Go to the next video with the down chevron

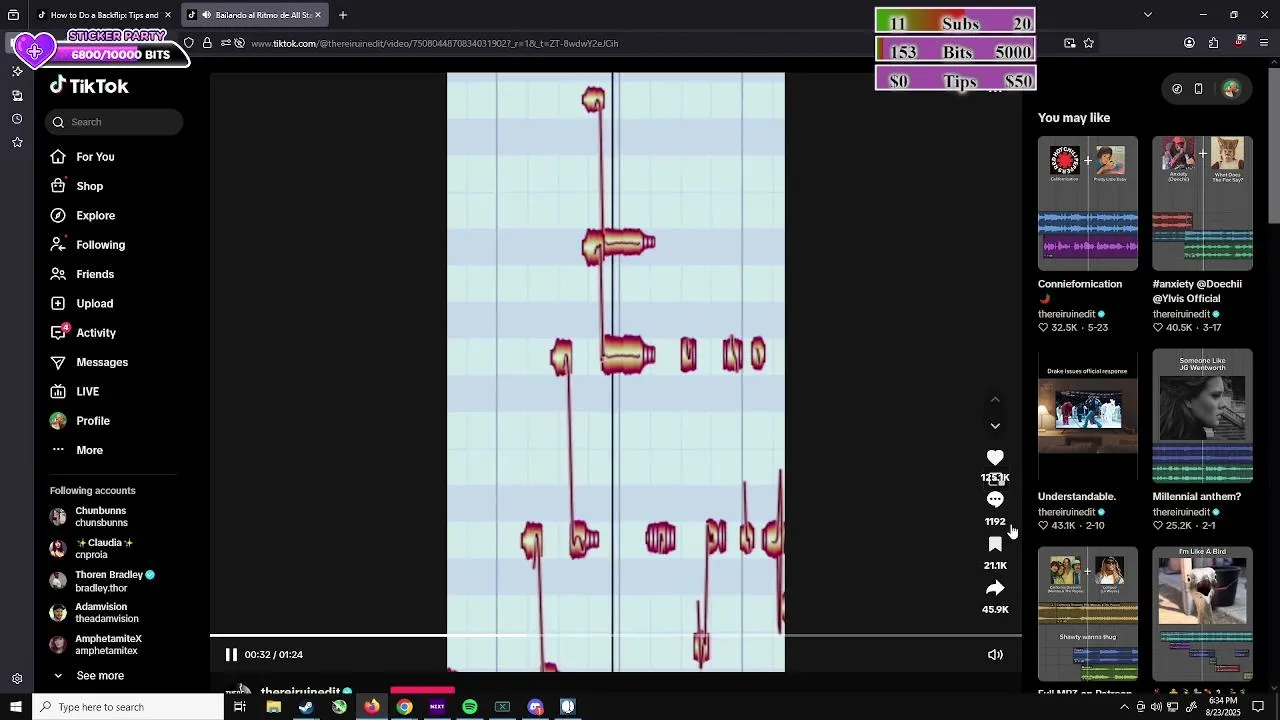tap(995, 426)
